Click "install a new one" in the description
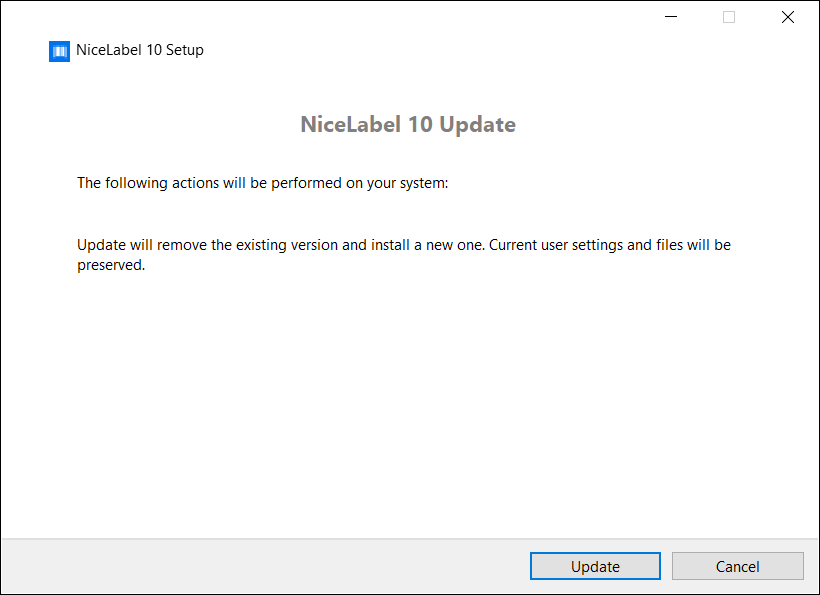This screenshot has height=595, width=820. pos(428,244)
